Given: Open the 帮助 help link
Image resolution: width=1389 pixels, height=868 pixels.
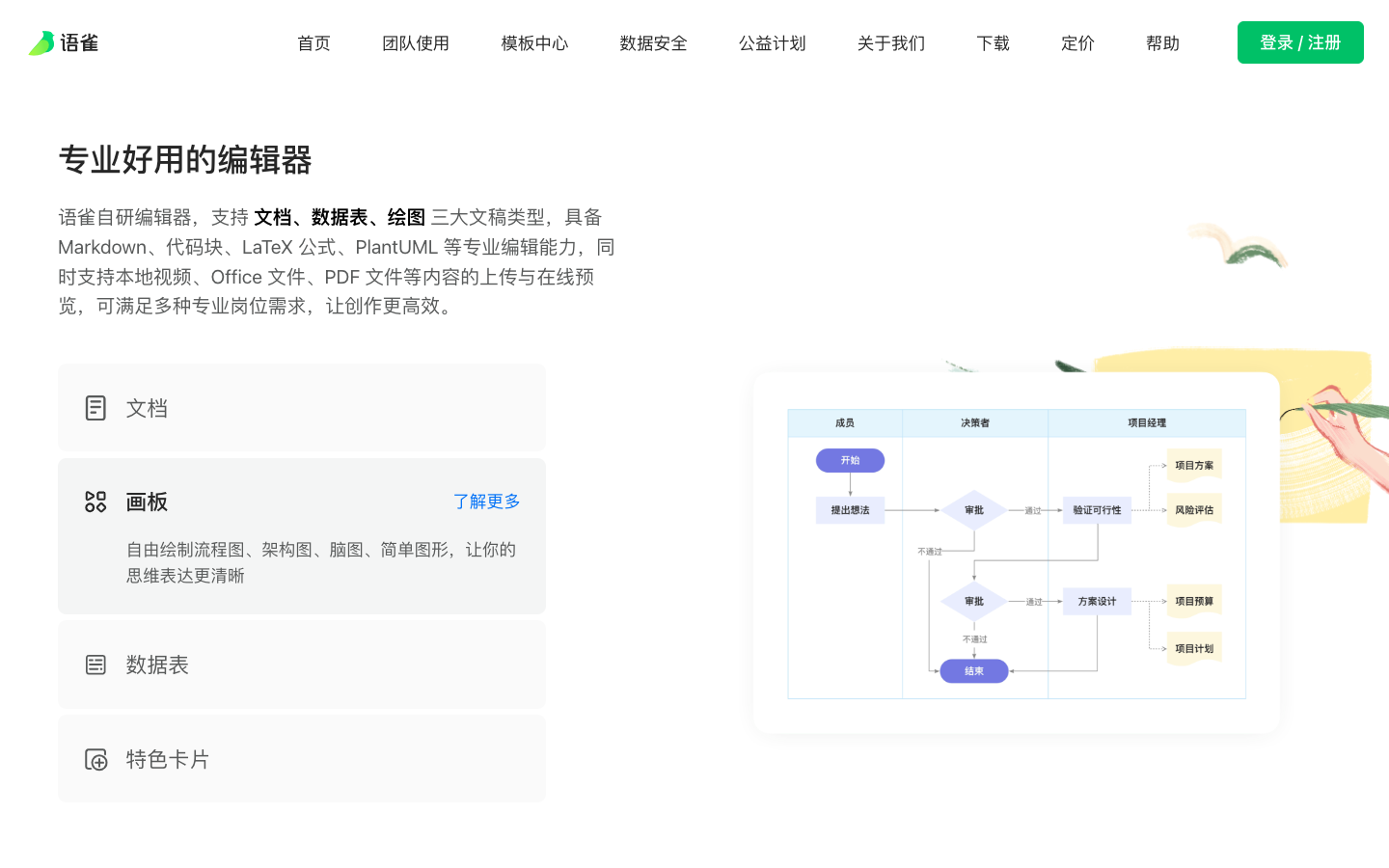Looking at the screenshot, I should click(1162, 43).
